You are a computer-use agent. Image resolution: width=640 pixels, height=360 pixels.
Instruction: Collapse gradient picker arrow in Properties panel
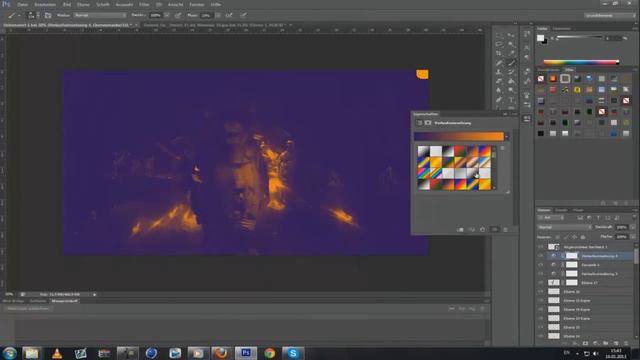tap(507, 136)
